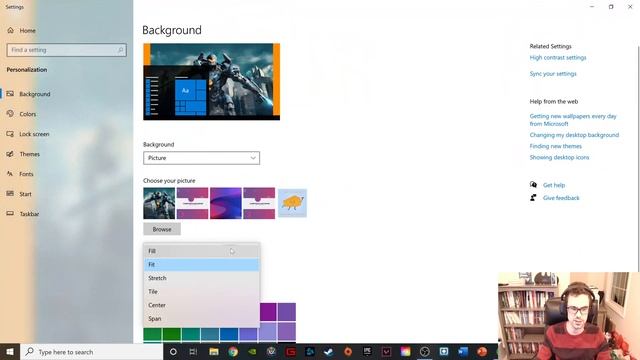Viewport: 640px width, 360px height.
Task: Pick the bright blue color swatch
Action: pos(229,334)
